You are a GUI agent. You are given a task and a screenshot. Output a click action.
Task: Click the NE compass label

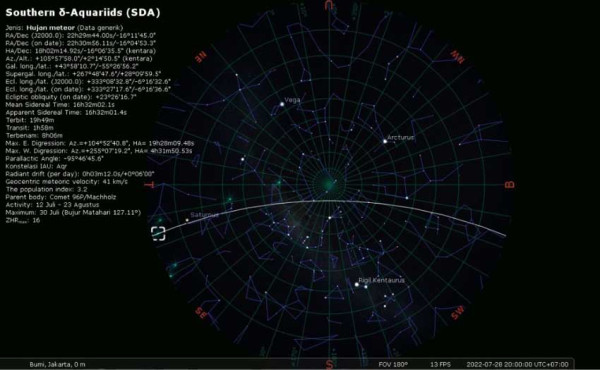coord(201,57)
